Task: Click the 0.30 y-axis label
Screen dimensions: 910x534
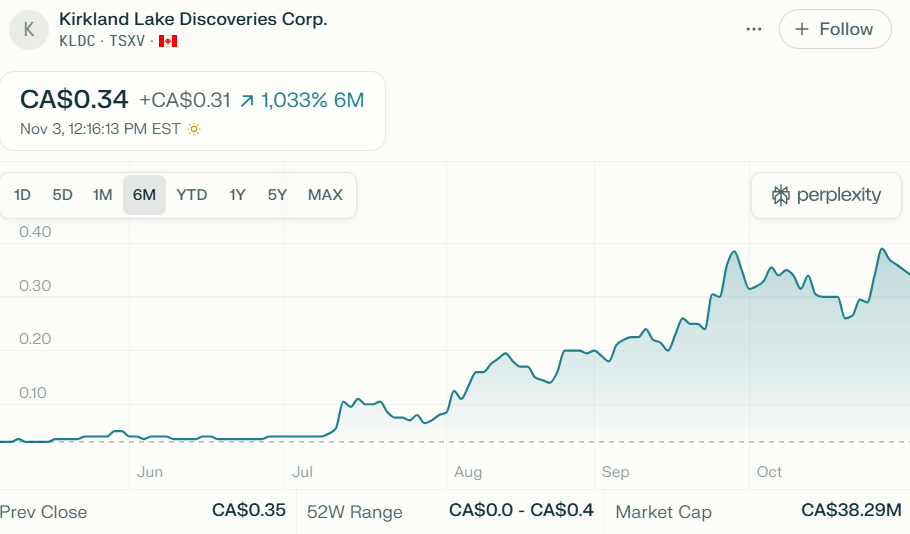Action: tap(35, 286)
